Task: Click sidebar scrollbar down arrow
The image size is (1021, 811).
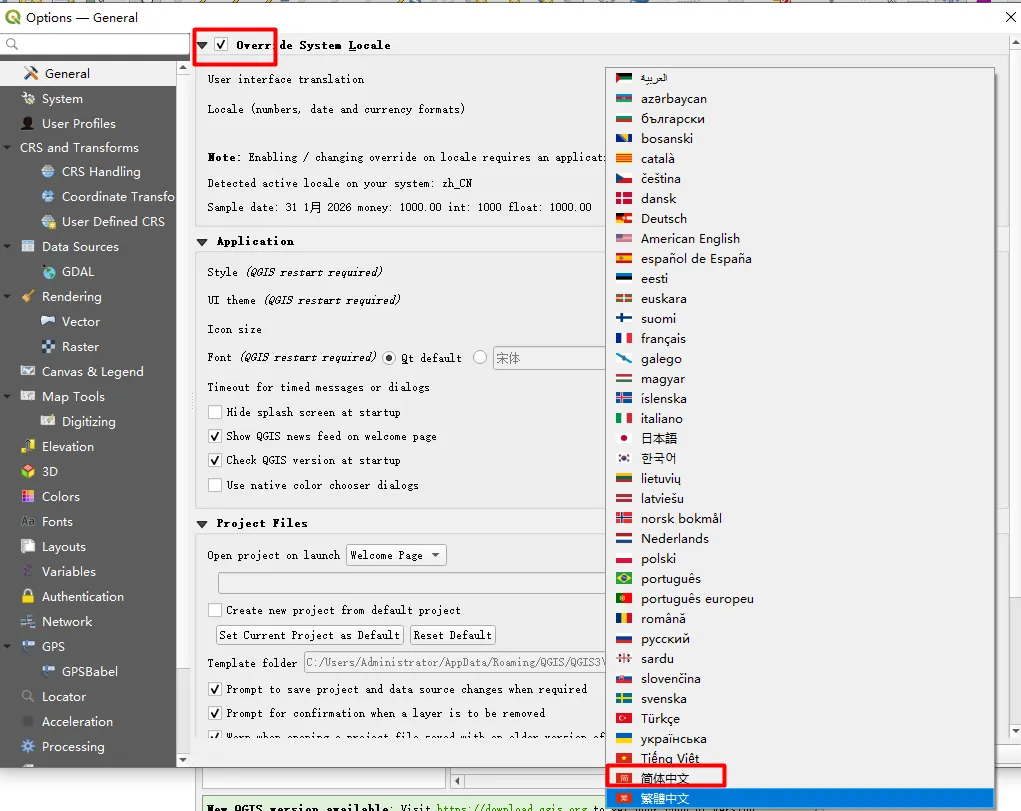Action: [183, 760]
